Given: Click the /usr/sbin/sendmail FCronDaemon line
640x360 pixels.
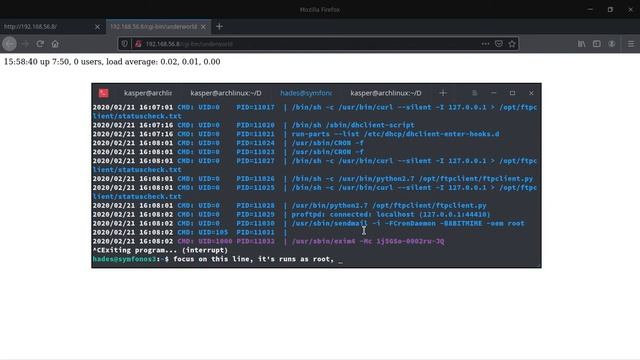Looking at the screenshot, I should coord(309,224).
